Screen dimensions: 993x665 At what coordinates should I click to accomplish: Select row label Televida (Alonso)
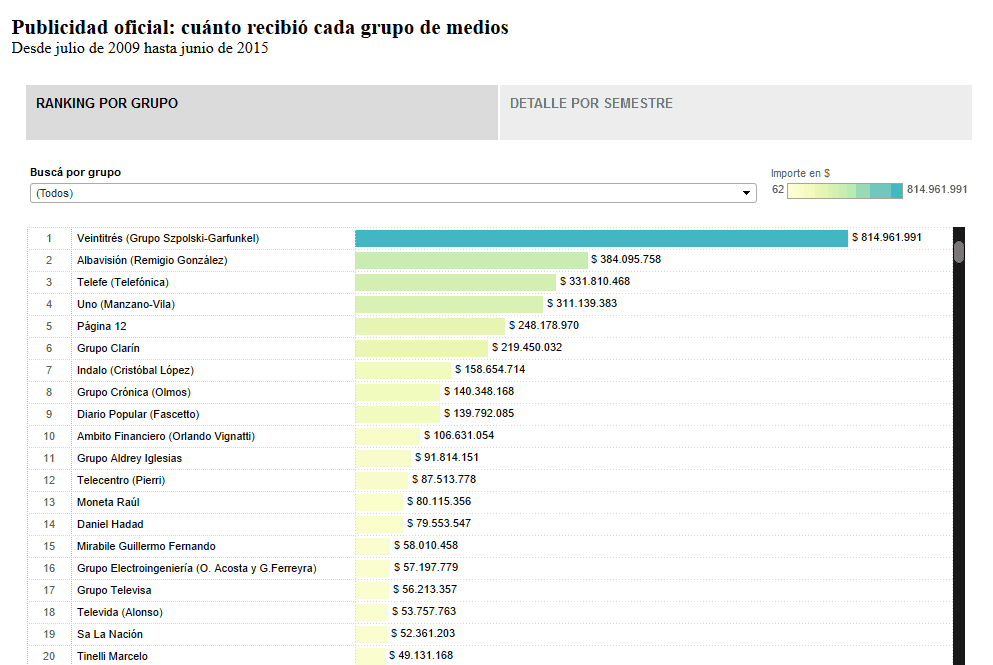point(120,612)
